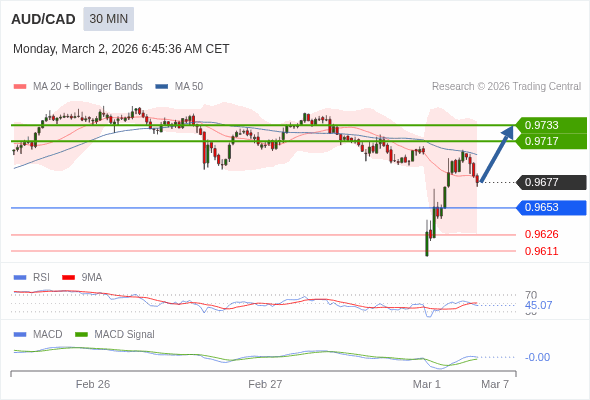Click the blue MA 50 legend swatch
This screenshot has width=590, height=400.
coord(162,87)
